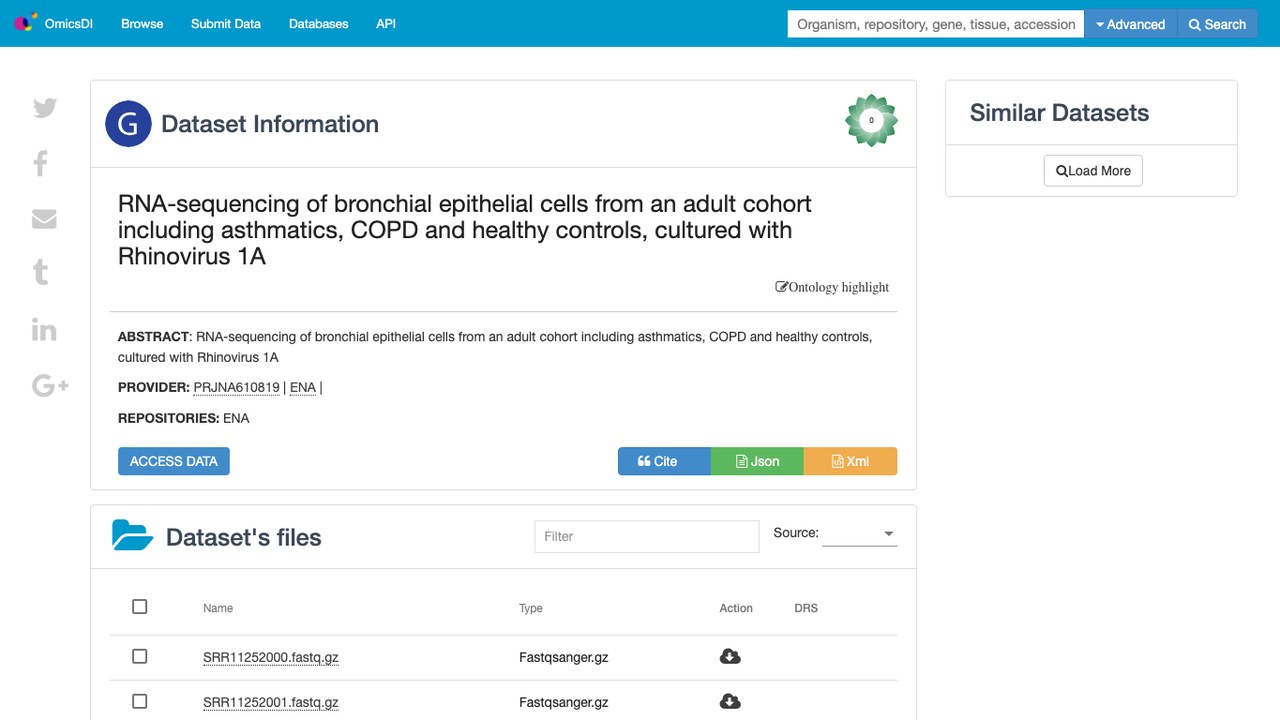The image size is (1280, 720).
Task: Open the Browse menu
Action: (x=142, y=24)
